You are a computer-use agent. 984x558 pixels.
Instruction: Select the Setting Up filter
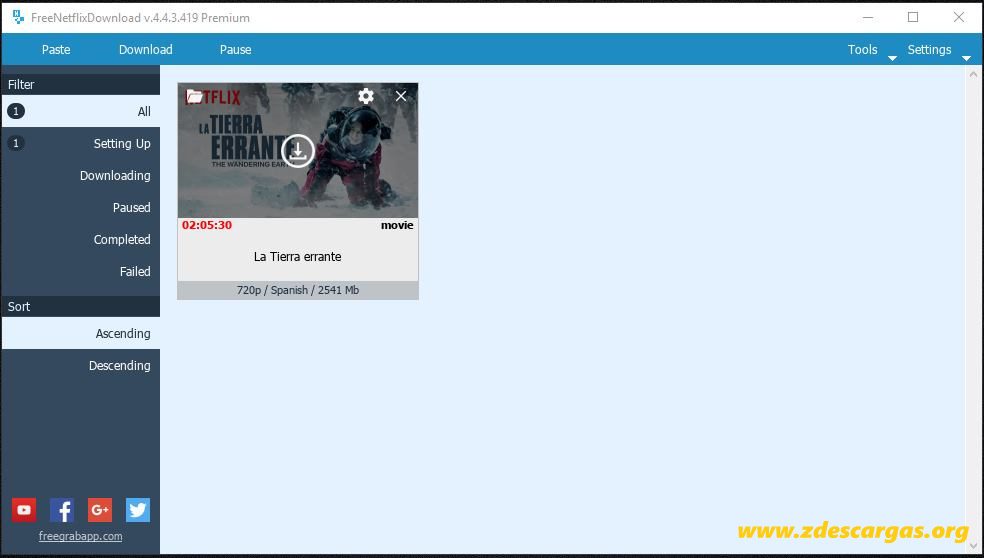(x=80, y=143)
